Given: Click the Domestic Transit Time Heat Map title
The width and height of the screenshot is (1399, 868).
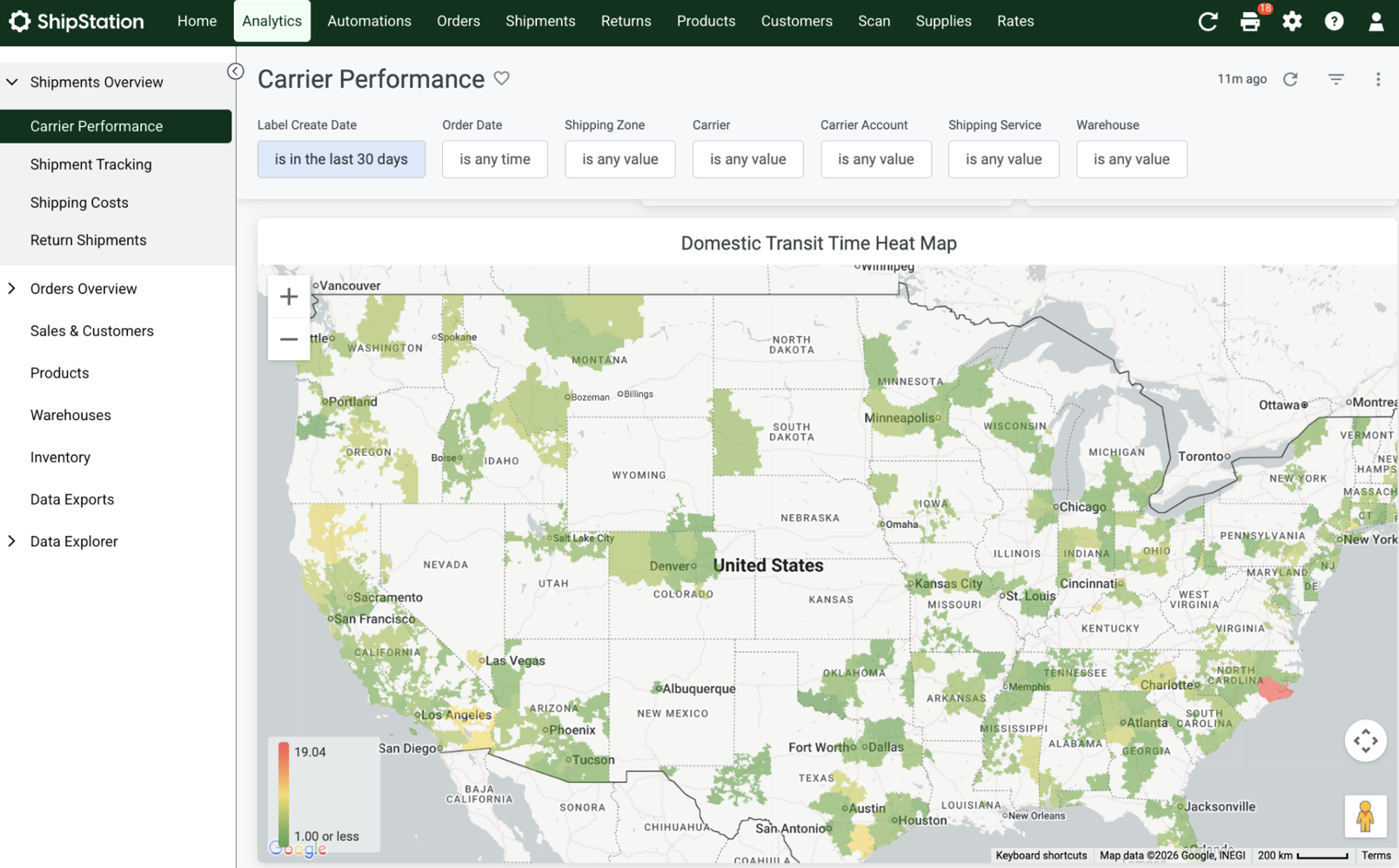Looking at the screenshot, I should [819, 244].
